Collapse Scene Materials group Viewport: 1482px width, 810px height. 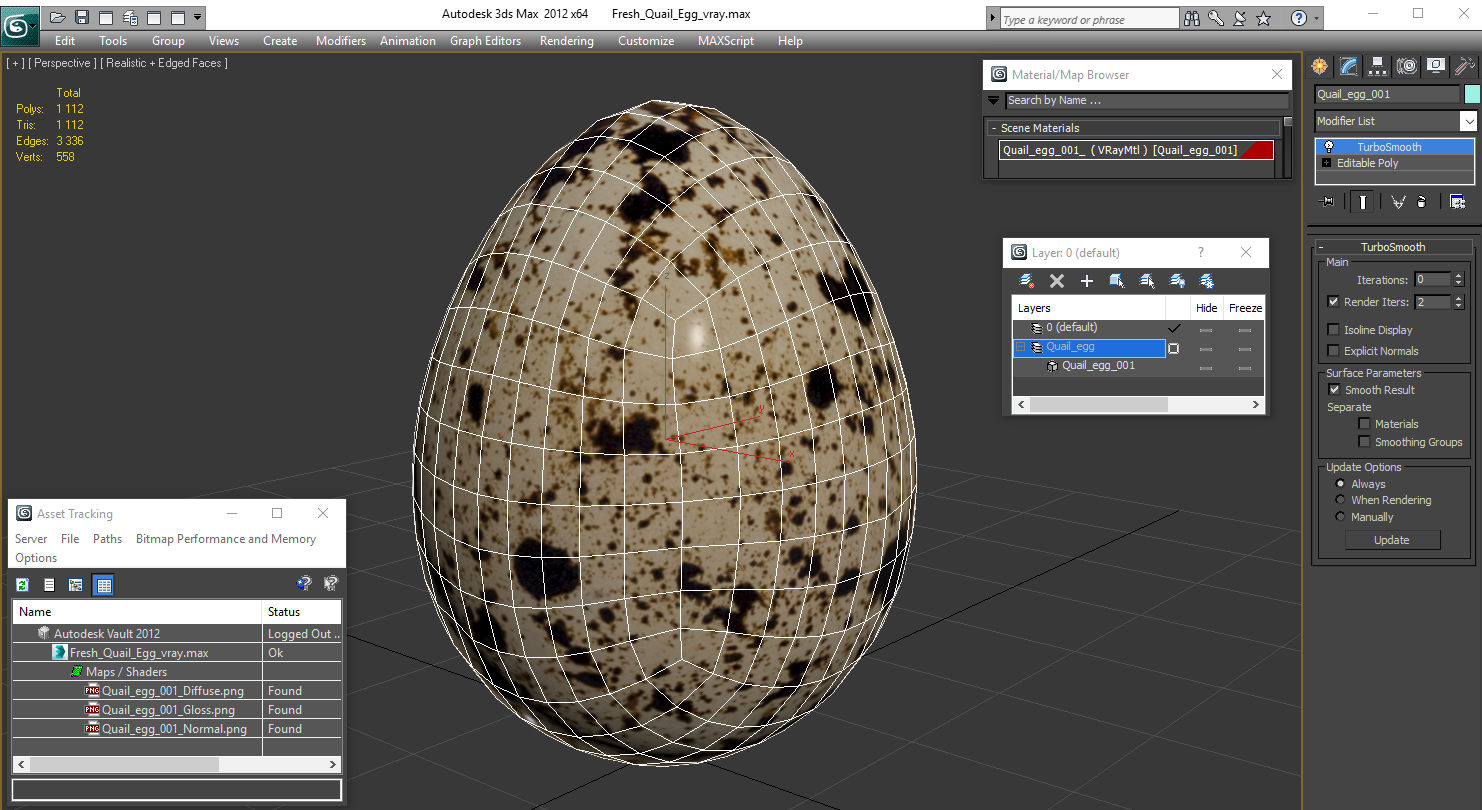(994, 128)
